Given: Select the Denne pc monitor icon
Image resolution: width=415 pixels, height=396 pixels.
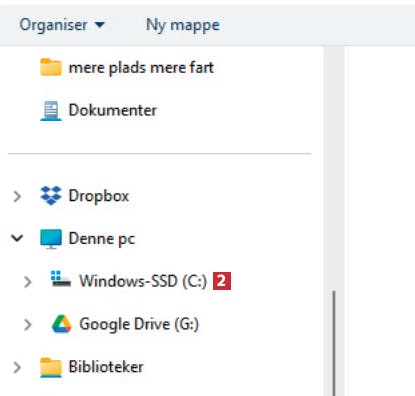Looking at the screenshot, I should [x=51, y=239].
